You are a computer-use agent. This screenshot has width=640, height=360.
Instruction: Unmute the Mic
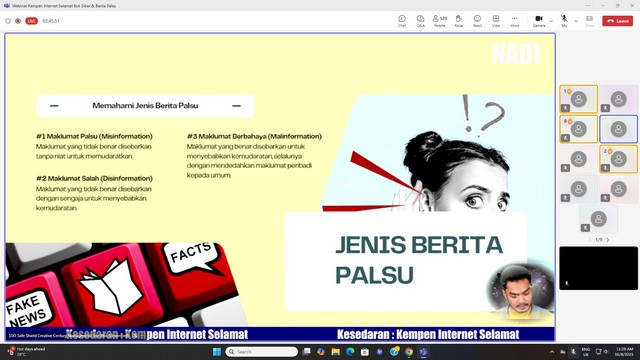point(564,21)
